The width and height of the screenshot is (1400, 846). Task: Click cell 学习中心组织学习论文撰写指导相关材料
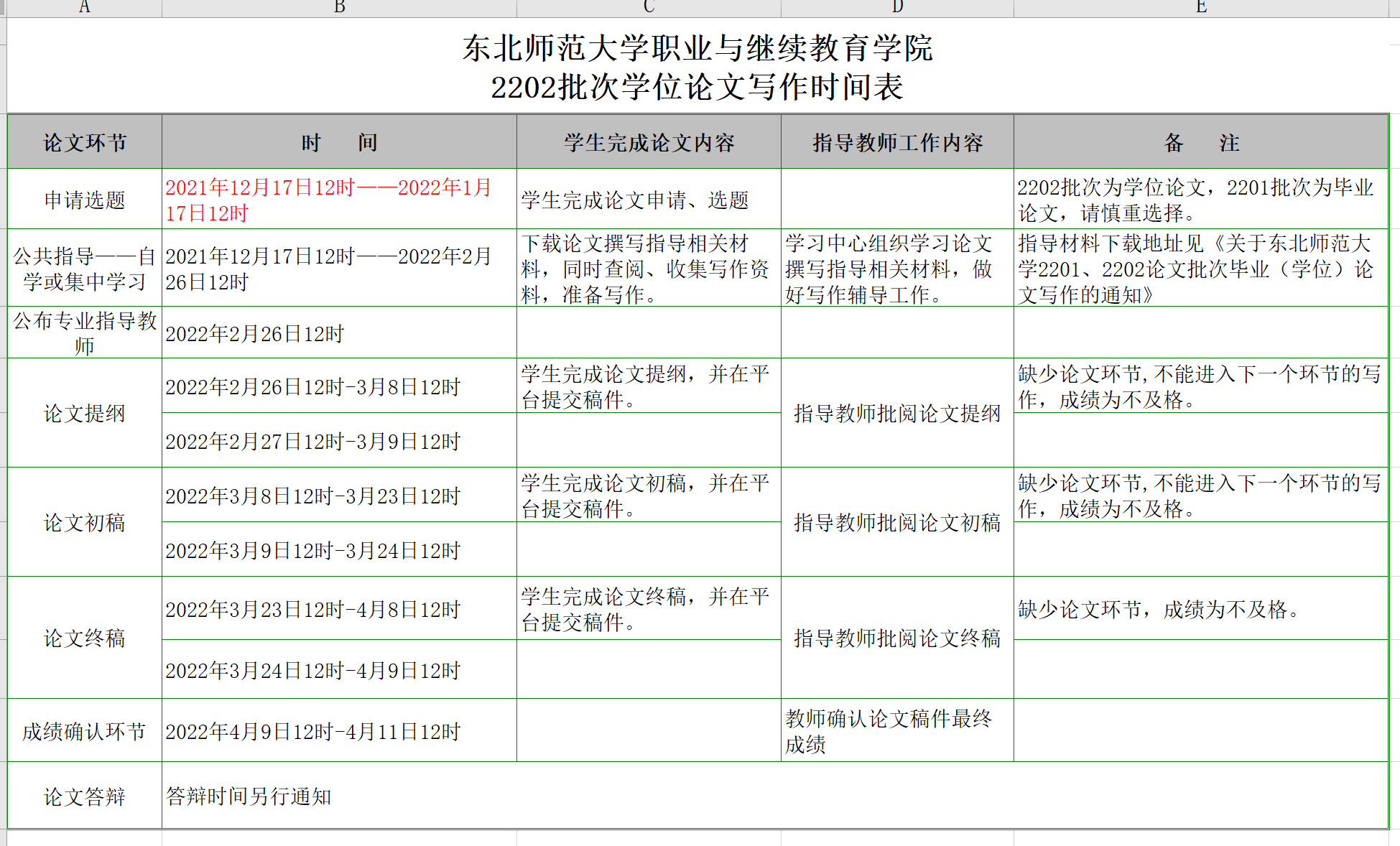pyautogui.click(x=897, y=268)
